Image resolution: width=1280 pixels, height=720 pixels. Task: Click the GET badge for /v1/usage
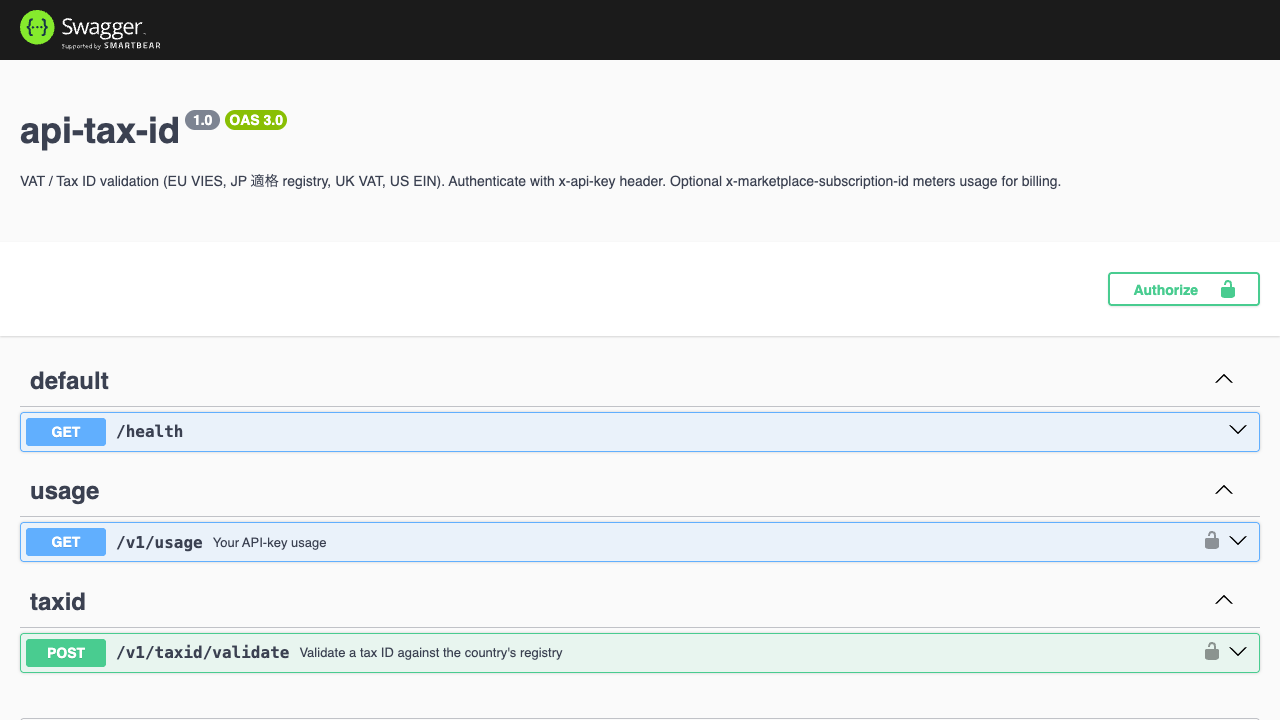(x=66, y=542)
